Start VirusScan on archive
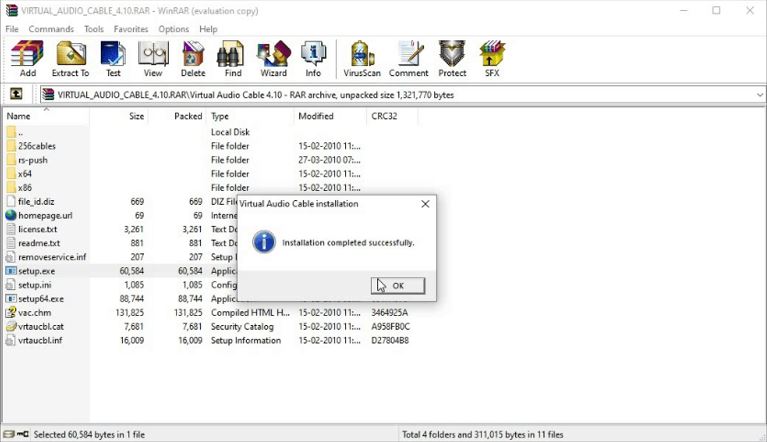Viewport: 767px width, 442px height. pos(362,59)
